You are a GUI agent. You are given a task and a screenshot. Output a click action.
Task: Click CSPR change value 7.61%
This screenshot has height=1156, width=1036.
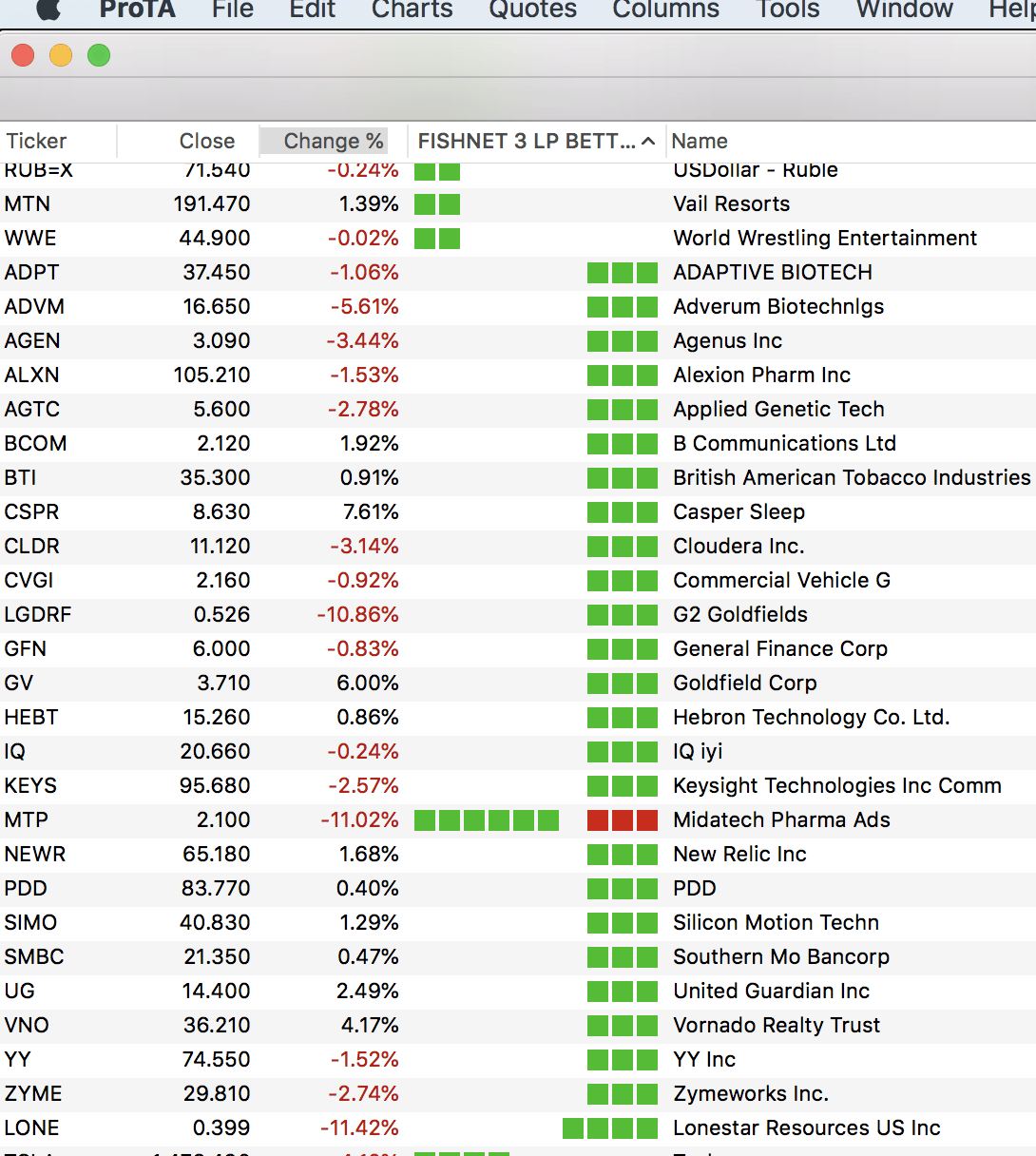(x=371, y=511)
